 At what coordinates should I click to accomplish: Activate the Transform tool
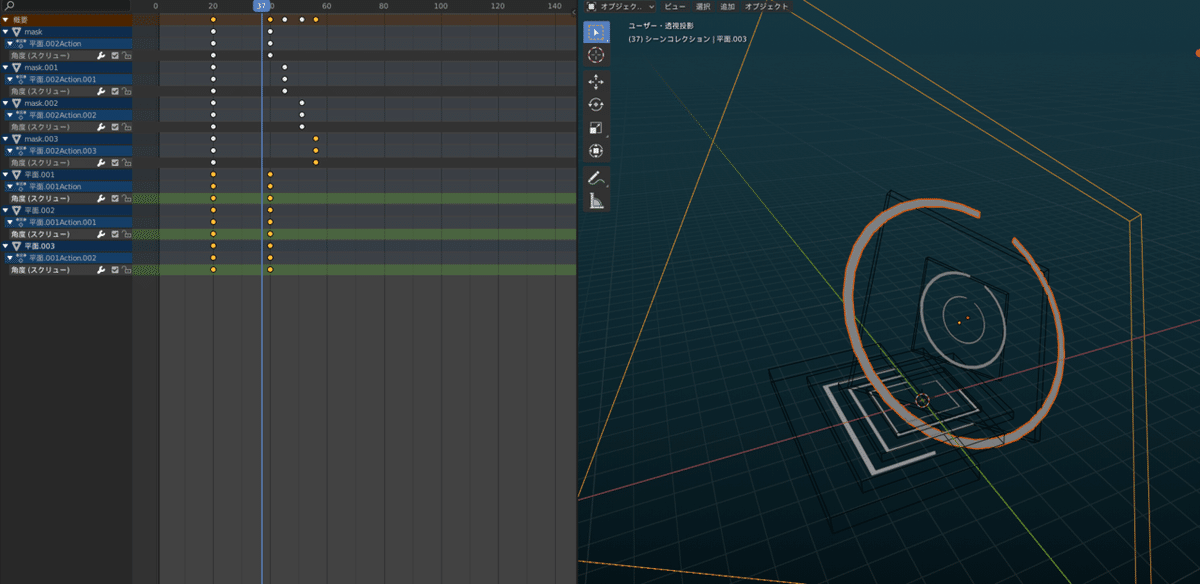coord(596,151)
